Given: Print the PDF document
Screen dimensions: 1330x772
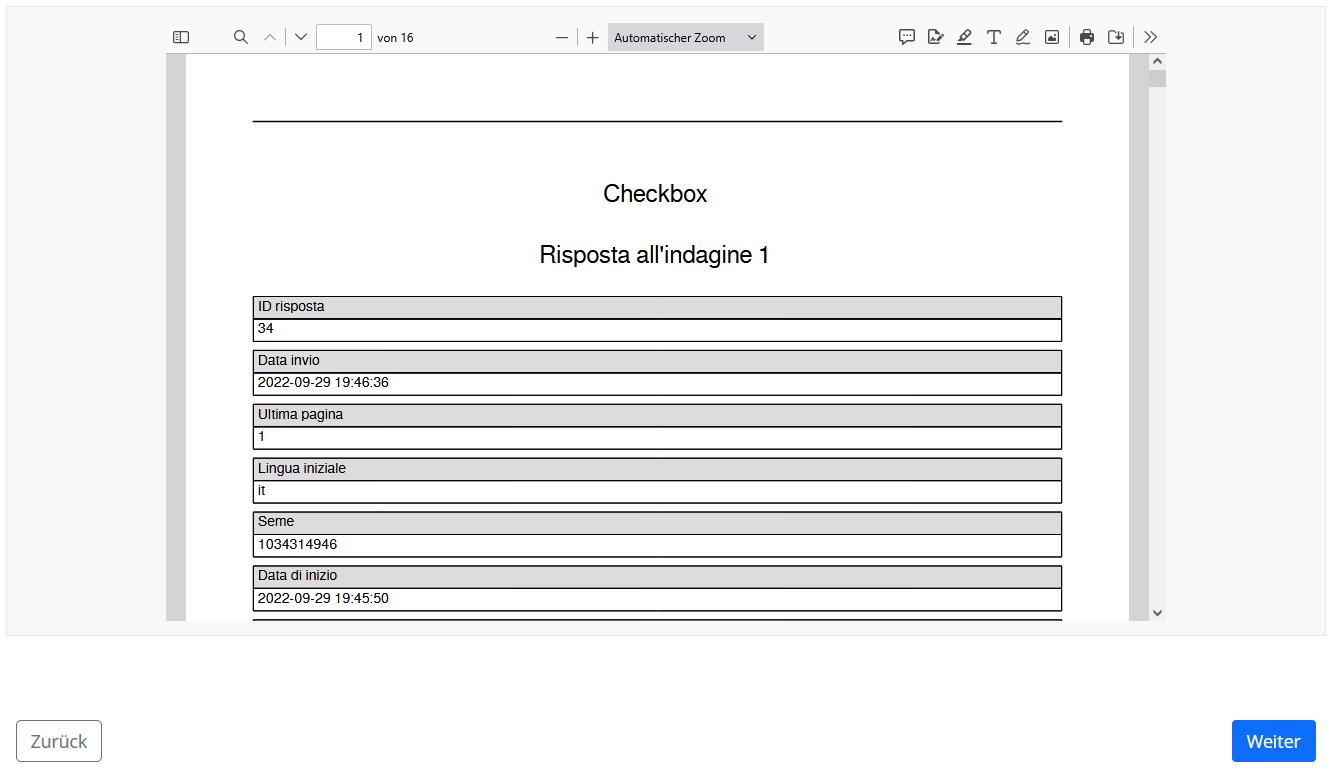Looking at the screenshot, I should [1087, 37].
